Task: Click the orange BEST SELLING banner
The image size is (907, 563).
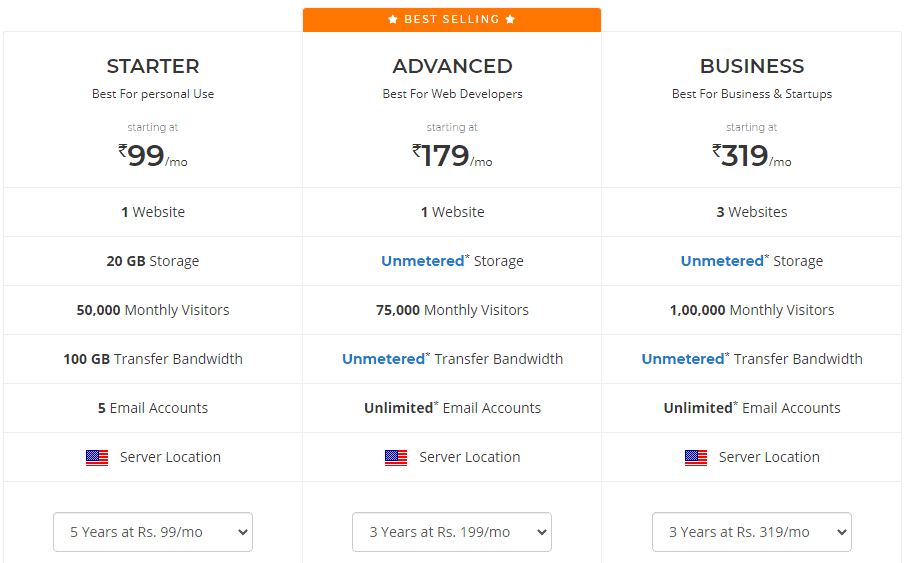Action: 452,20
